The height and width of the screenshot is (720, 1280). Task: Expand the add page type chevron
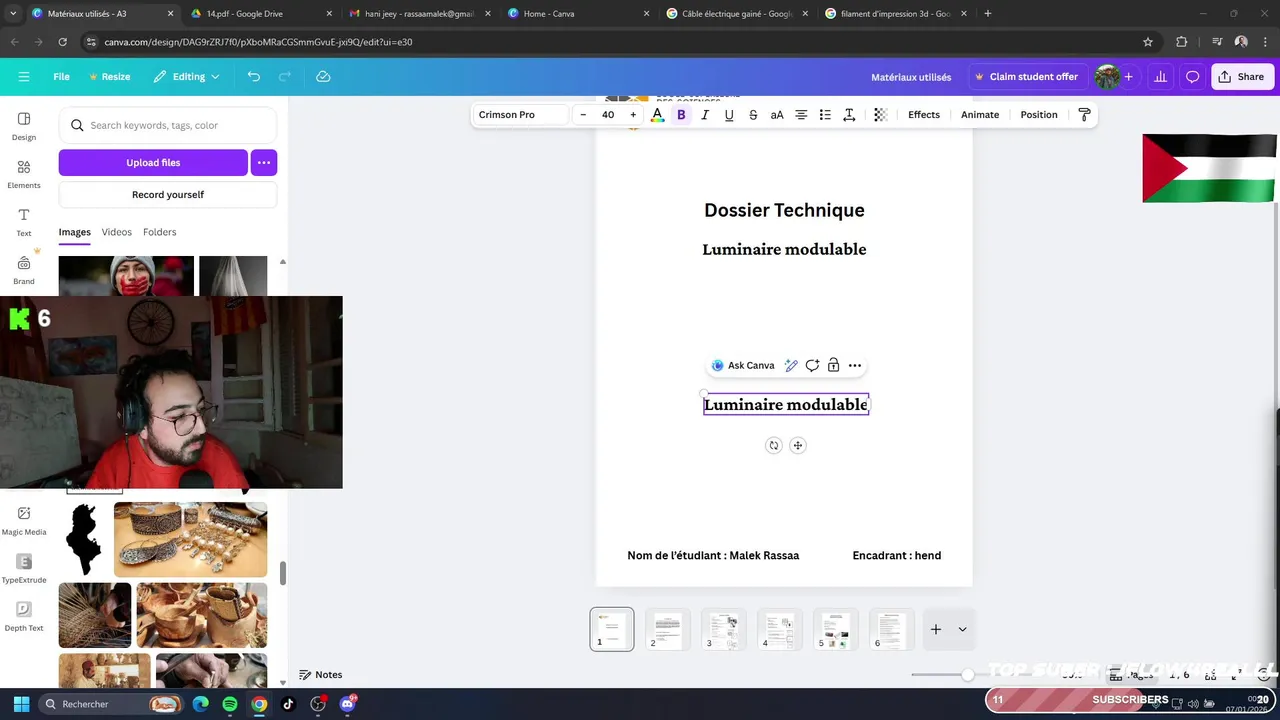(x=962, y=630)
